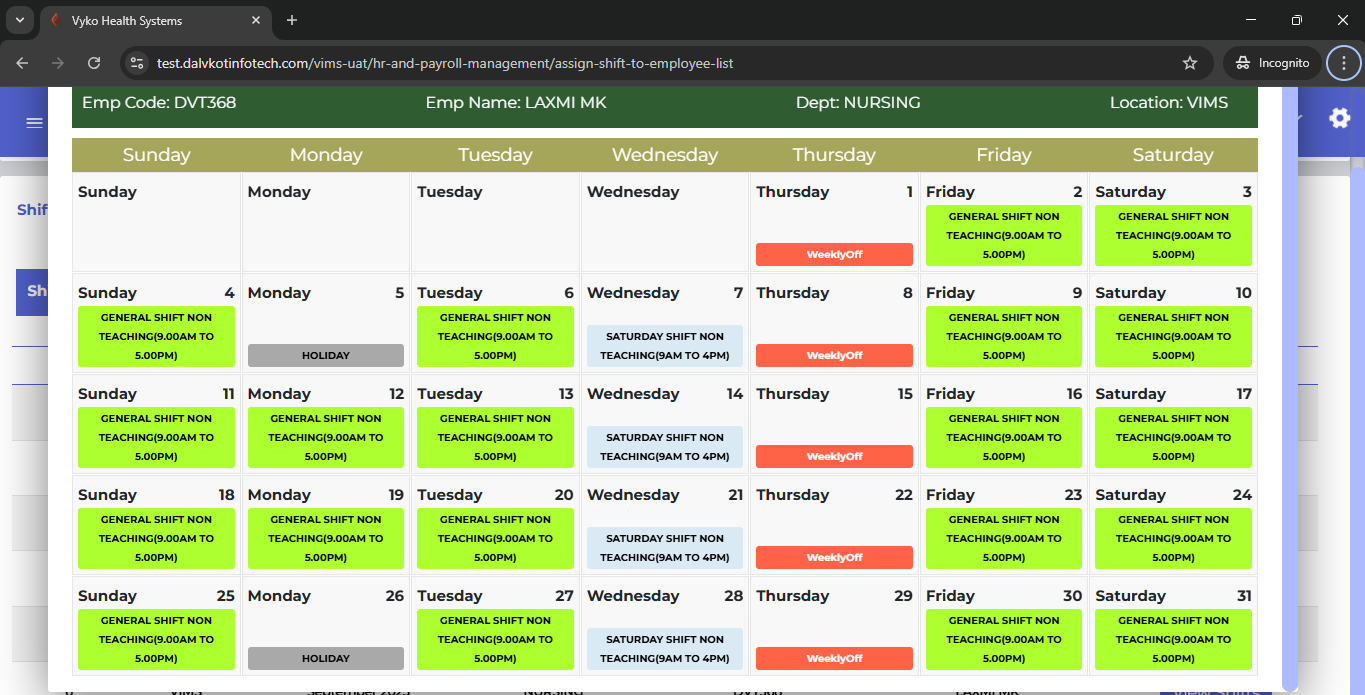This screenshot has height=695, width=1365.
Task: Click HOLIDAY entry on Monday 26
Action: (x=325, y=659)
